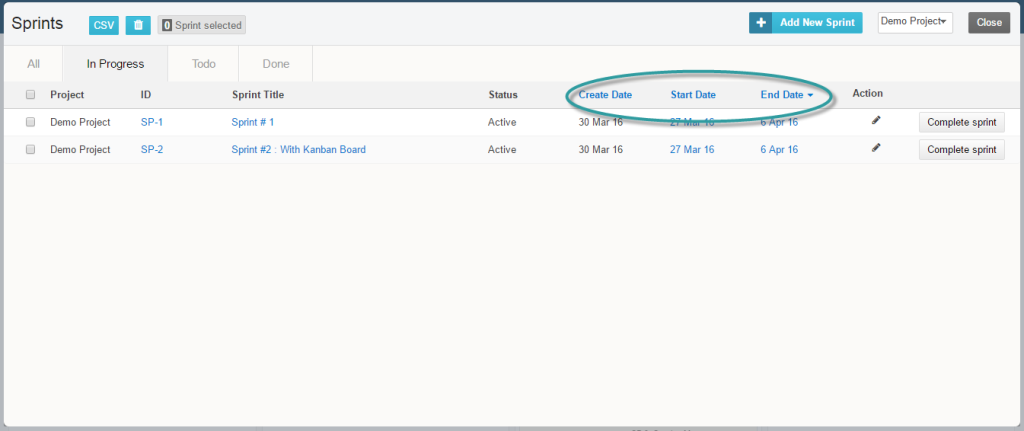
Task: Edit SP-2 sprint using pencil icon
Action: click(x=876, y=148)
